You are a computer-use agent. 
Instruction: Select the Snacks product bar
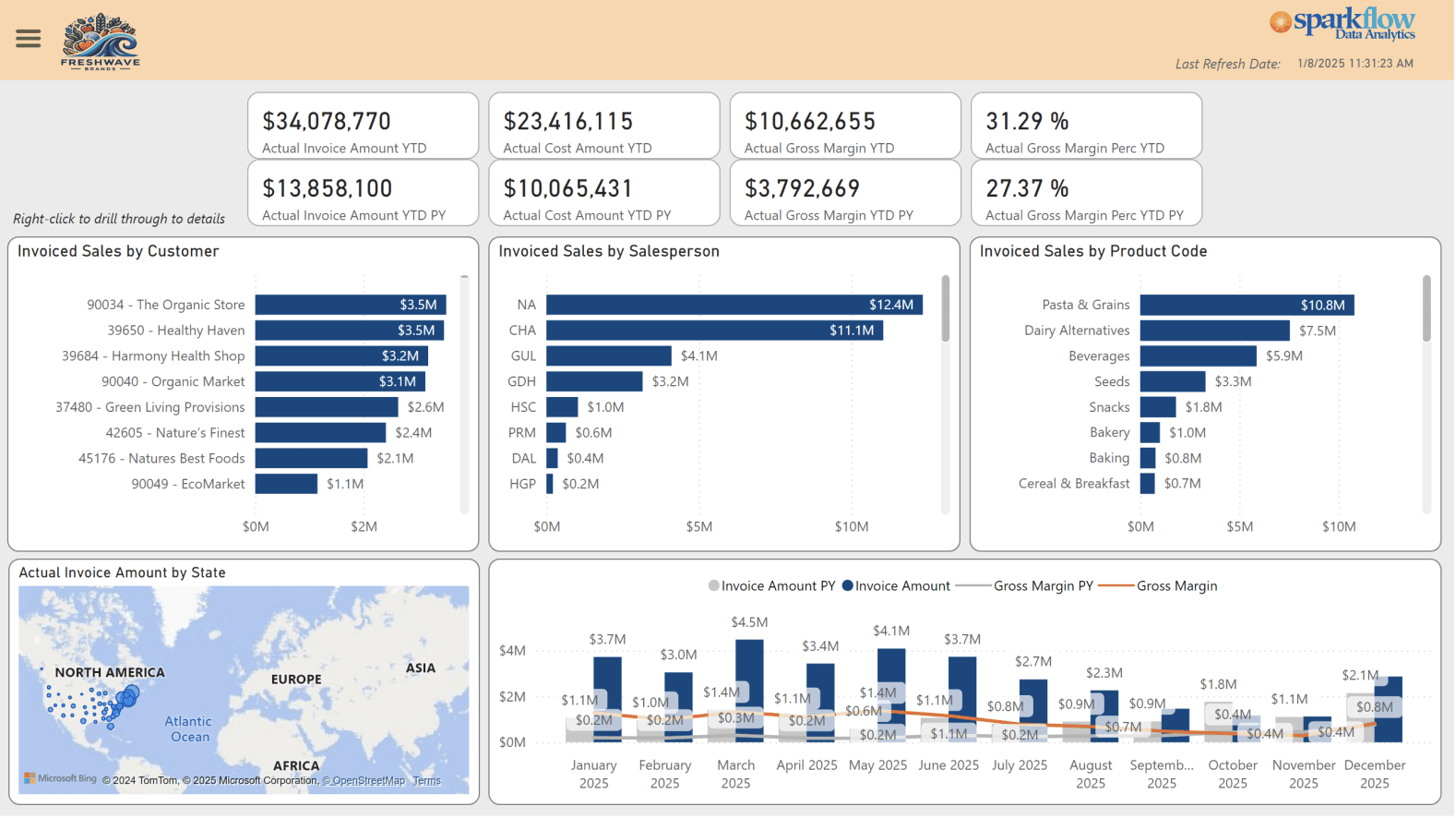point(1158,407)
